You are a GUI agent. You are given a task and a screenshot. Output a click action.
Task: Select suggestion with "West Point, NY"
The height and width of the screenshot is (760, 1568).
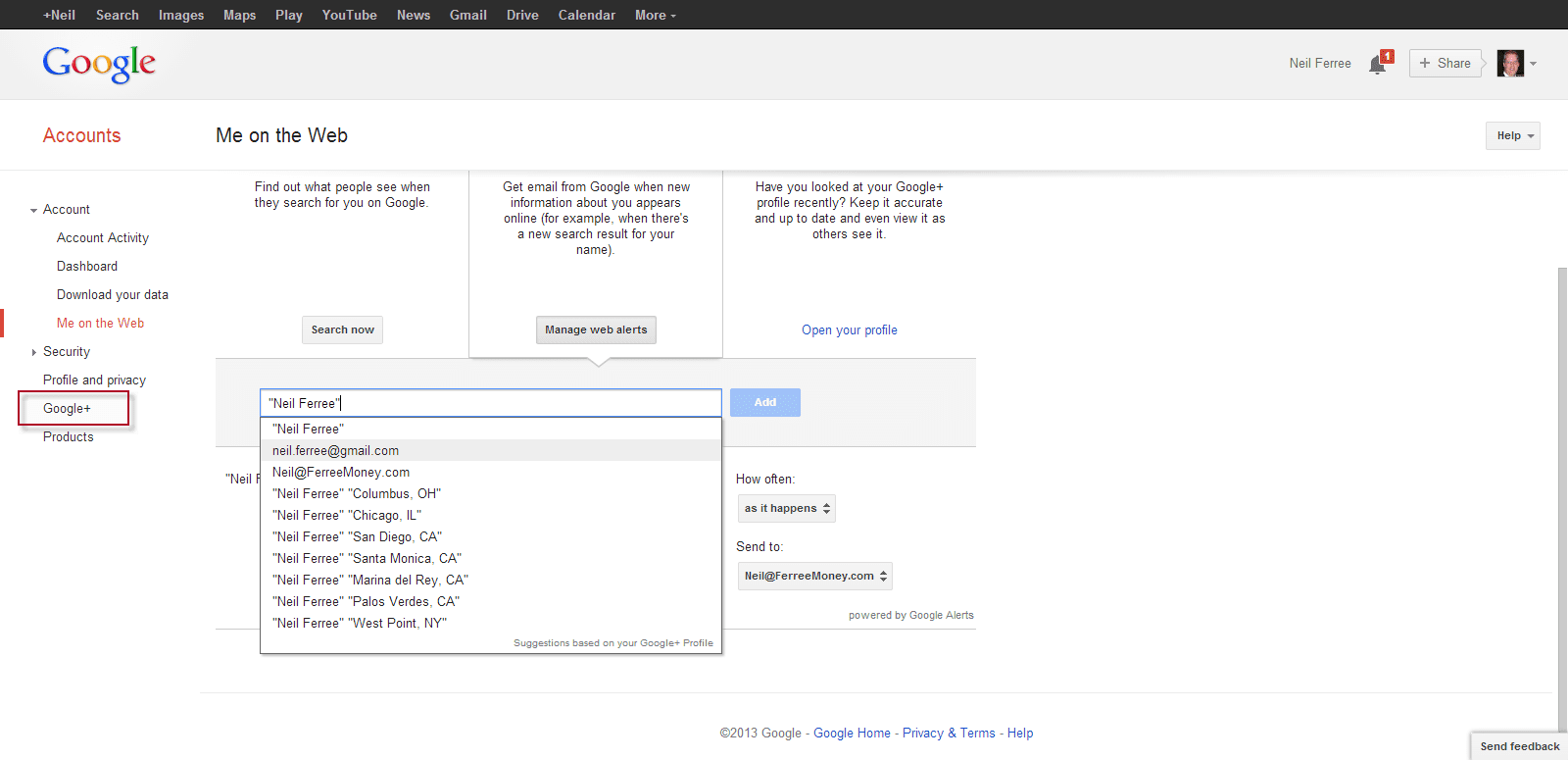[491, 623]
